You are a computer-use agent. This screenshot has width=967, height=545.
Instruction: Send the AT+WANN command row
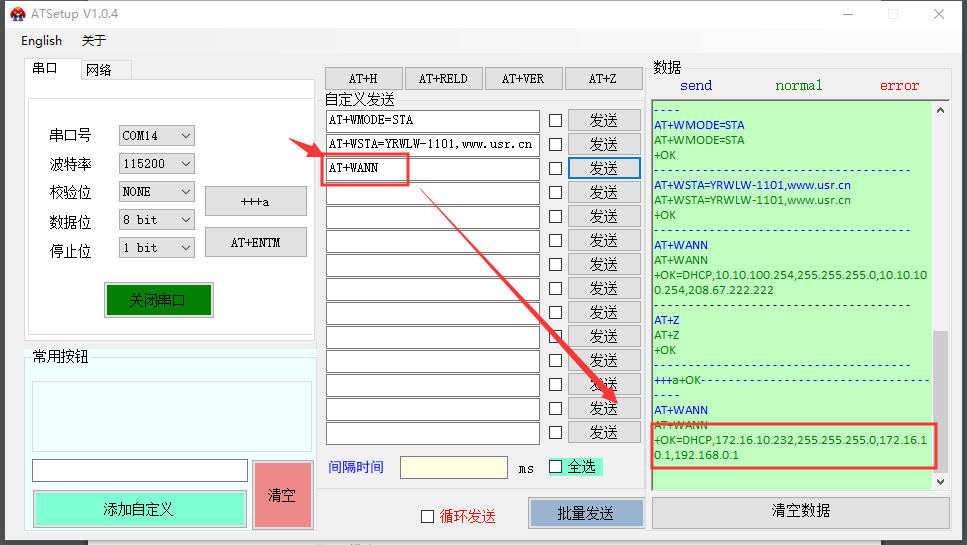click(x=603, y=168)
